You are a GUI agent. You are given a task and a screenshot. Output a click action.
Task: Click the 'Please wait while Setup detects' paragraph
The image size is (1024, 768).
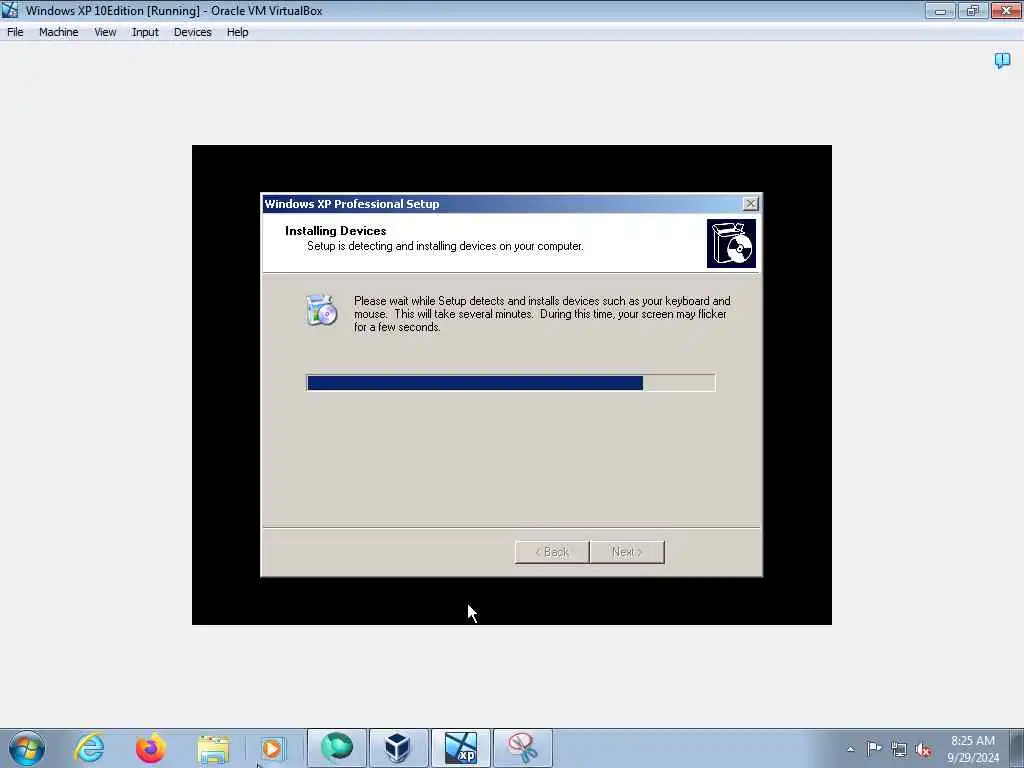tap(542, 314)
